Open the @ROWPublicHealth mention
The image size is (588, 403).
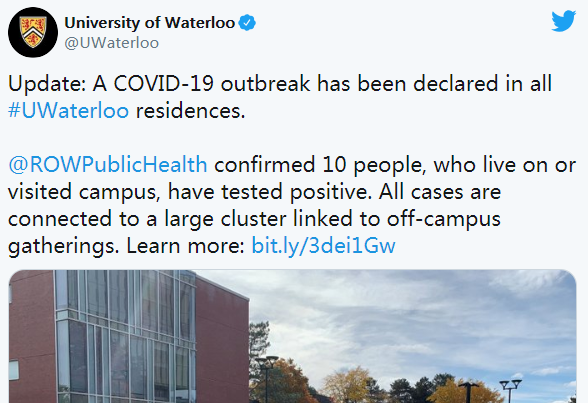coord(108,165)
